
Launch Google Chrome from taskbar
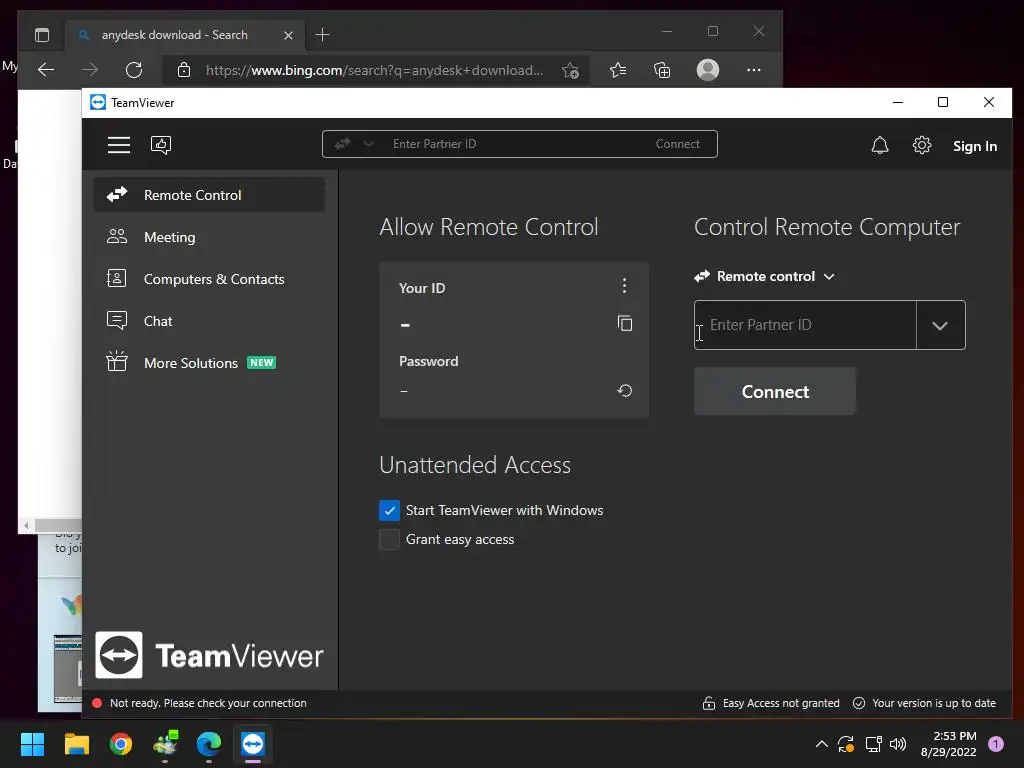point(120,744)
